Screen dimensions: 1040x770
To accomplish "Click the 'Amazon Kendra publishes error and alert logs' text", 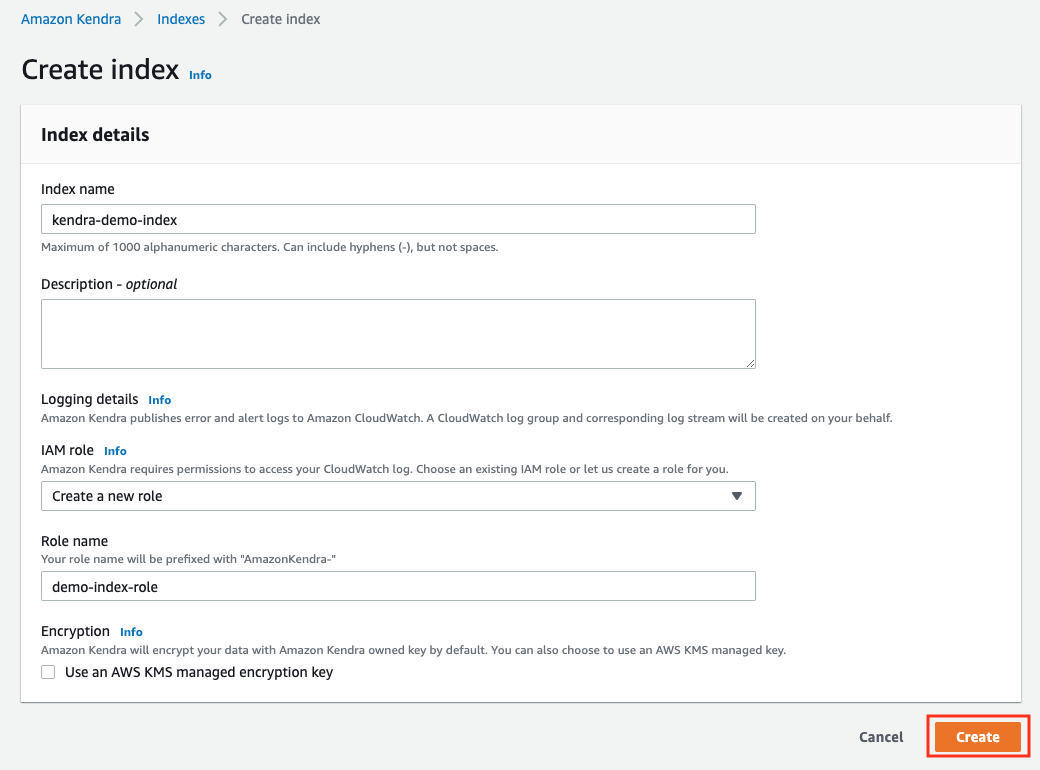I will pos(467,418).
